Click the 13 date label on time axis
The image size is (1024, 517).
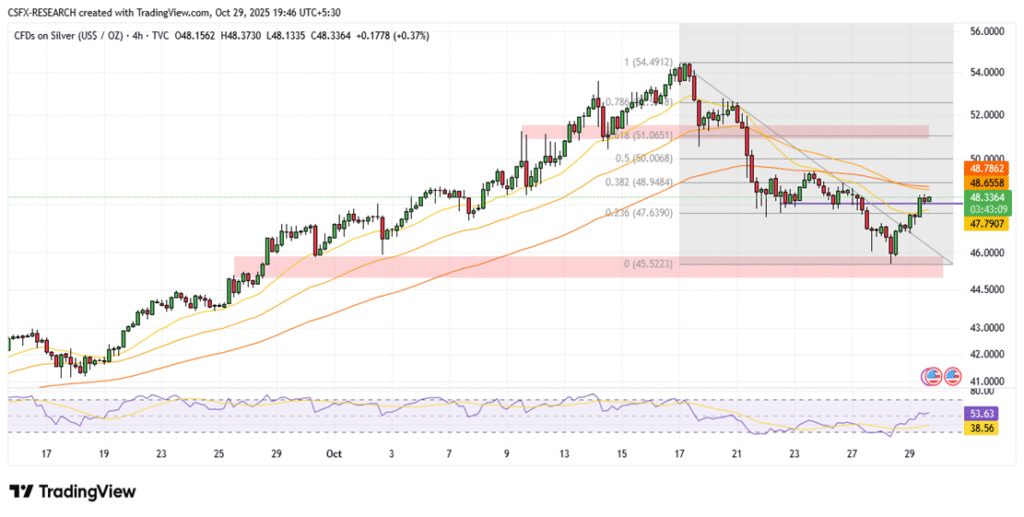(564, 453)
